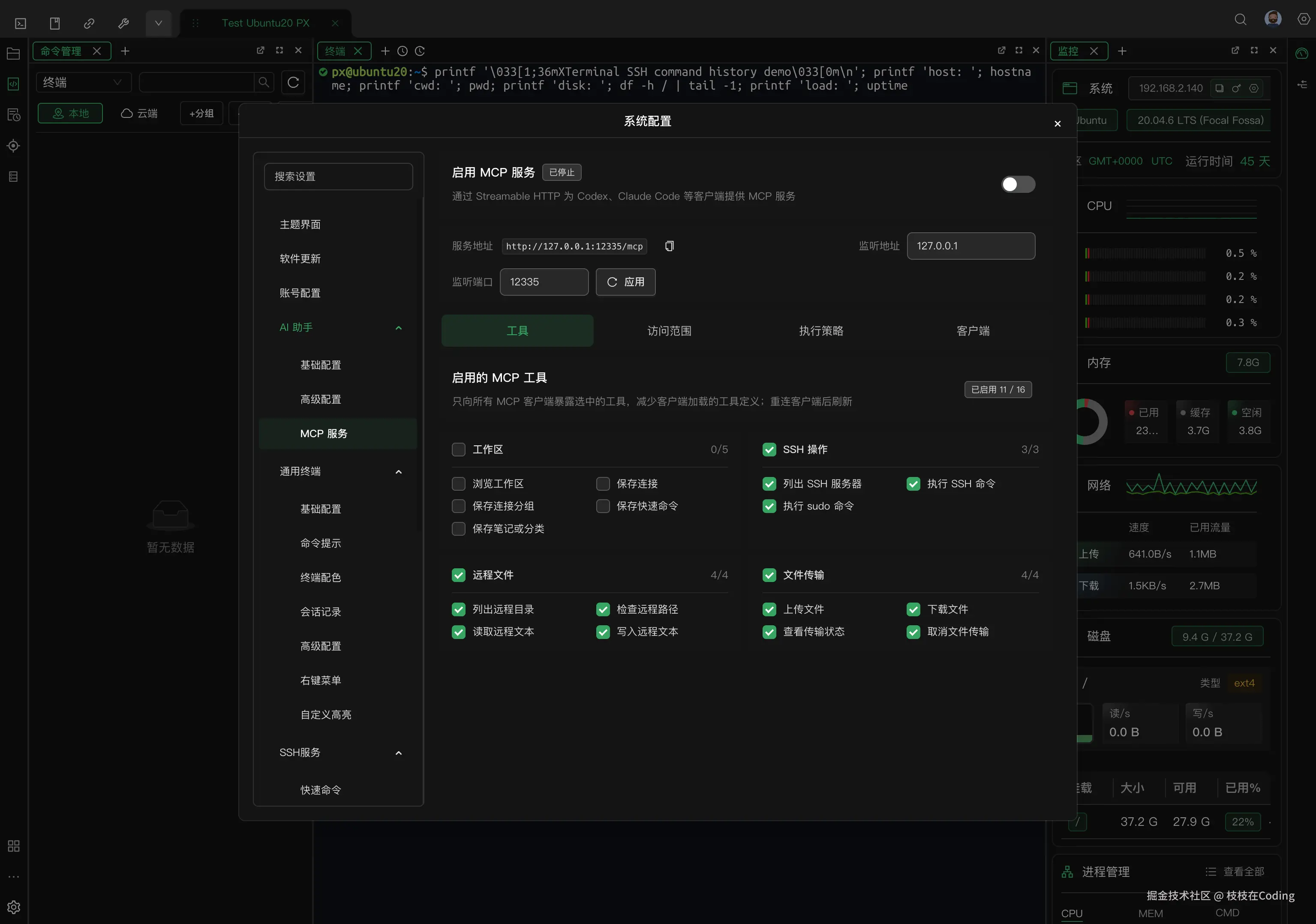1316x924 pixels.
Task: Enable the 保存笔记或分类 tool
Action: (459, 528)
